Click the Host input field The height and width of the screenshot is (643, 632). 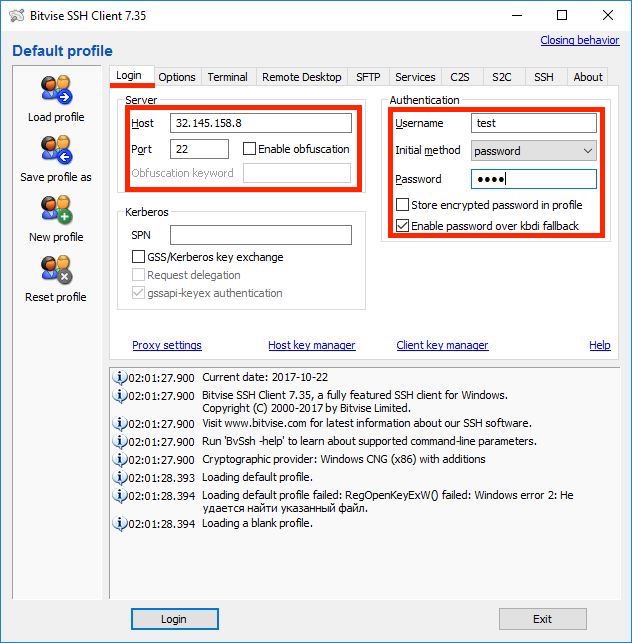coord(261,123)
